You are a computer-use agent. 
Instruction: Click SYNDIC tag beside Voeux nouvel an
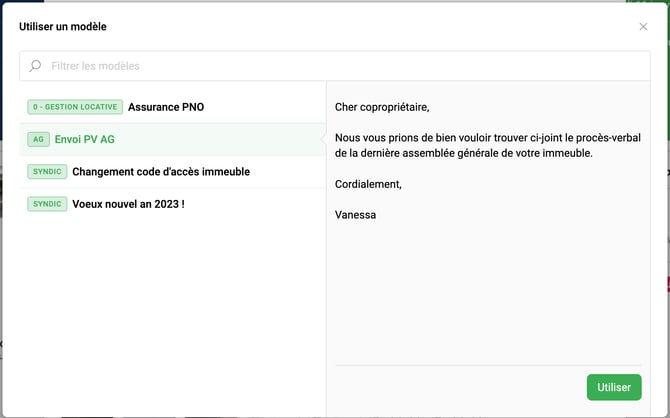(47, 204)
